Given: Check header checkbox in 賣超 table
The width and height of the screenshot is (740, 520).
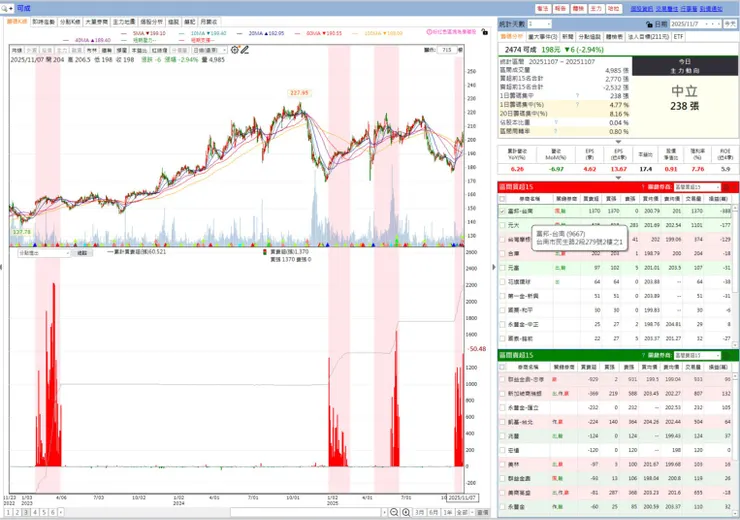Looking at the screenshot, I should click(502, 367).
